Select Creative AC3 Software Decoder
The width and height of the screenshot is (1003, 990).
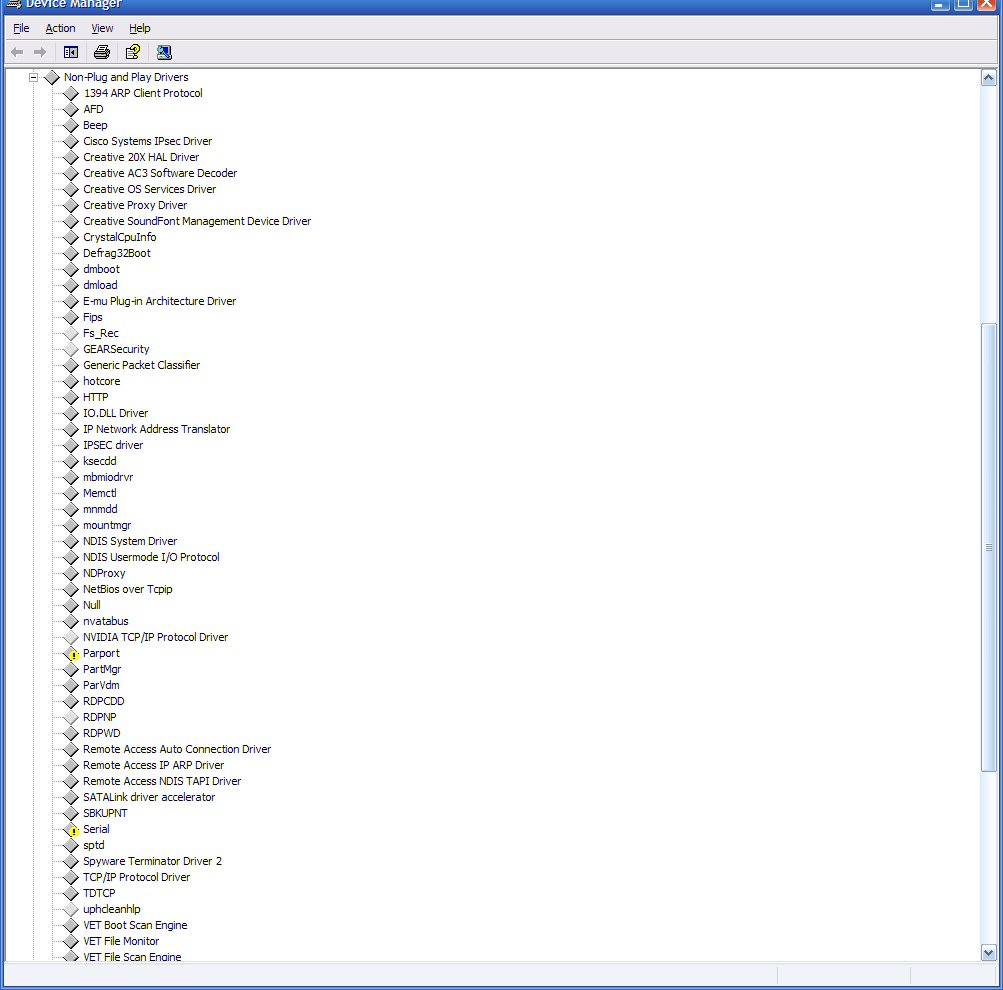[160, 173]
